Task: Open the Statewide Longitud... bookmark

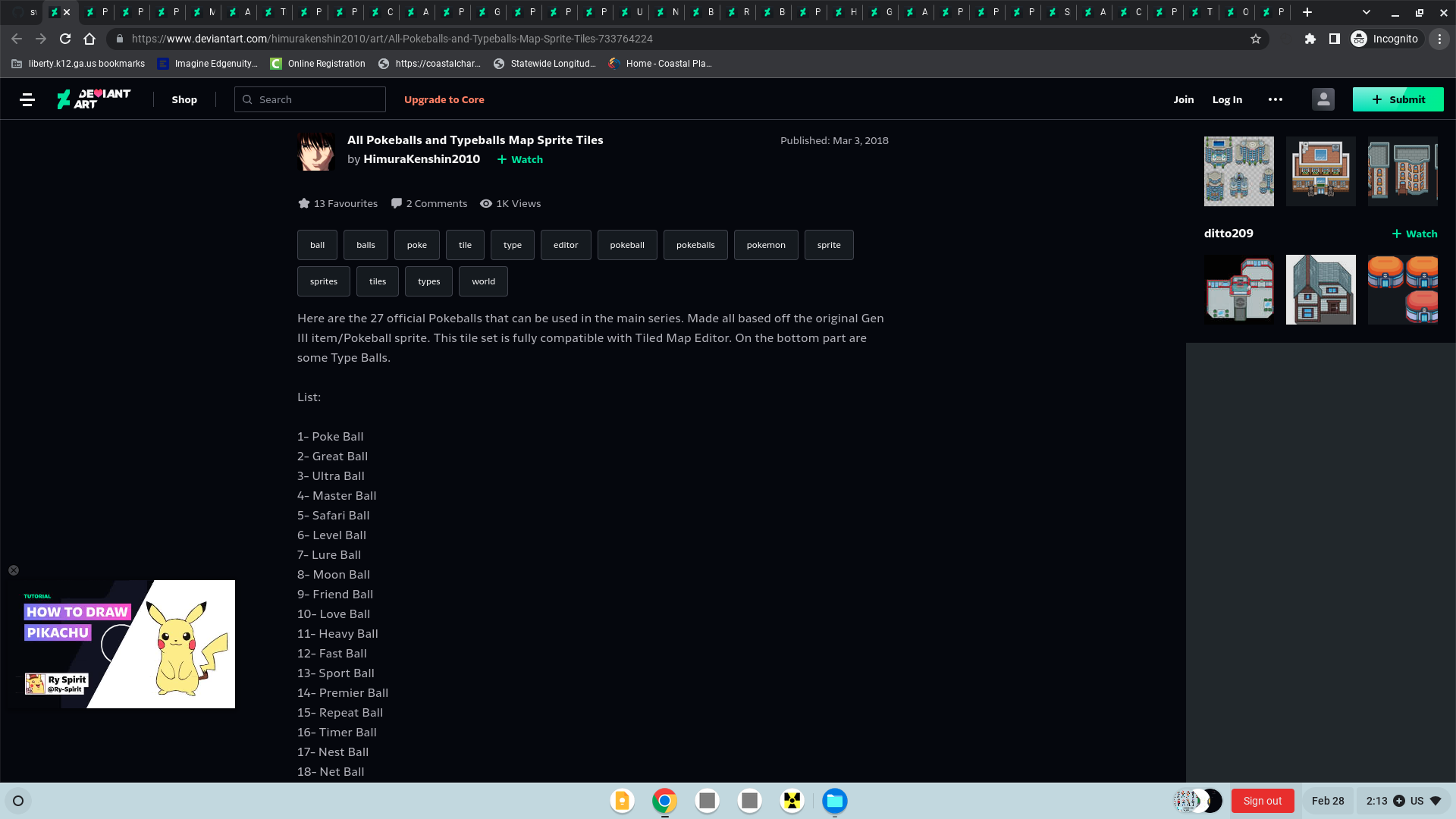Action: (x=544, y=64)
